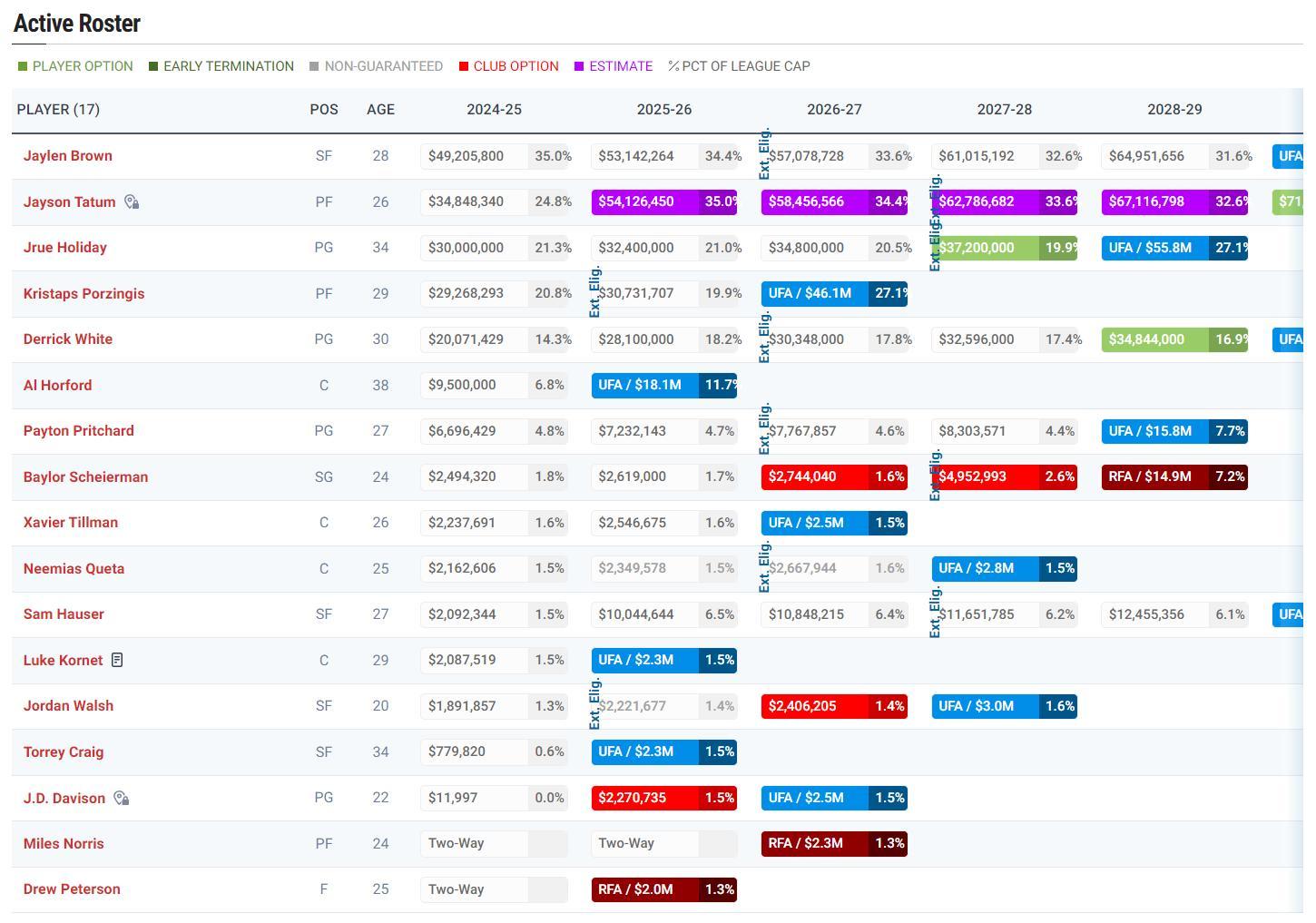This screenshot has width=1316, height=923.
Task: Open Kristaps Porzingis player link
Action: coord(83,294)
